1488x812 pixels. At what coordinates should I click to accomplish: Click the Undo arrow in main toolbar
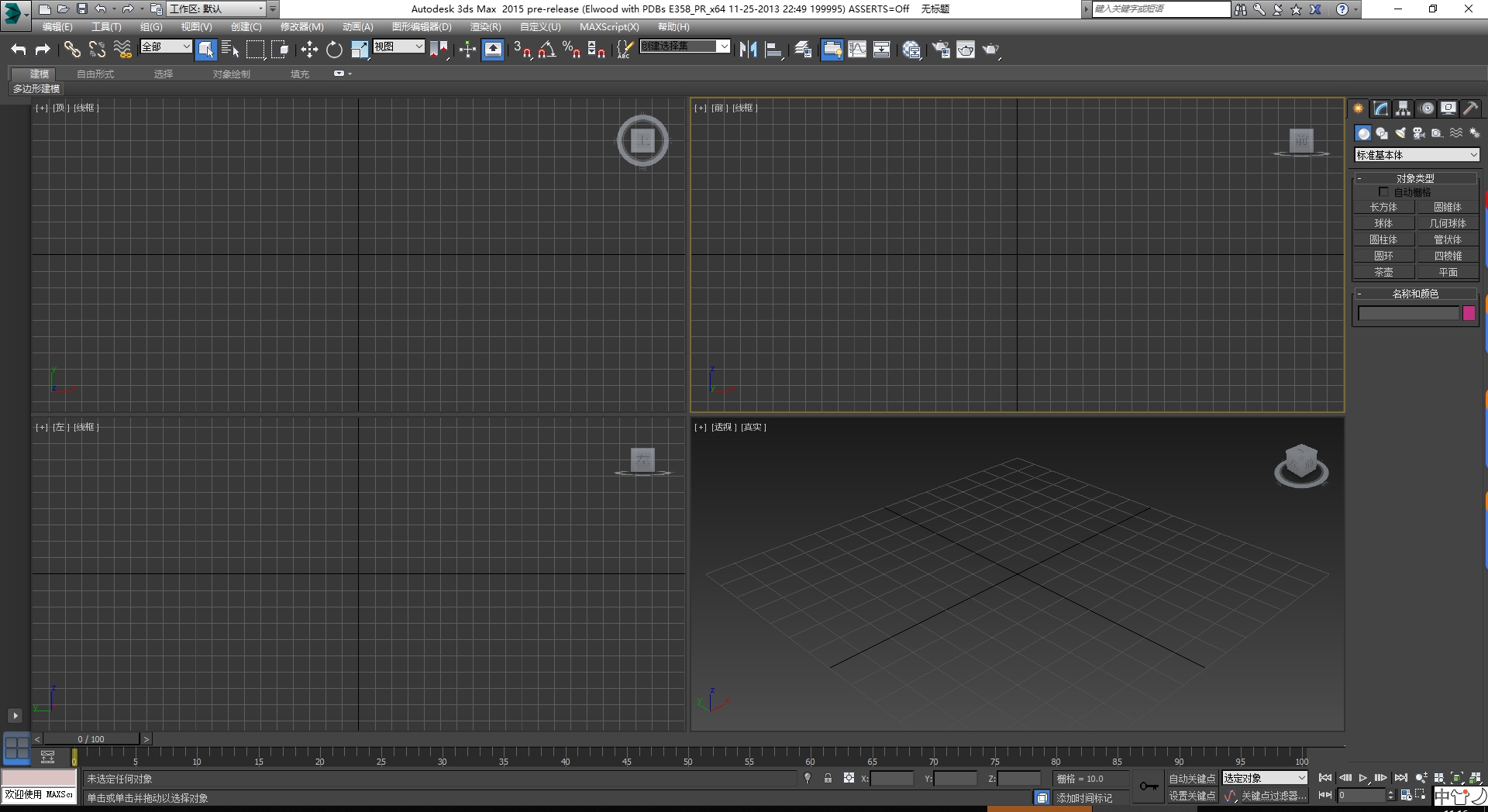19,50
